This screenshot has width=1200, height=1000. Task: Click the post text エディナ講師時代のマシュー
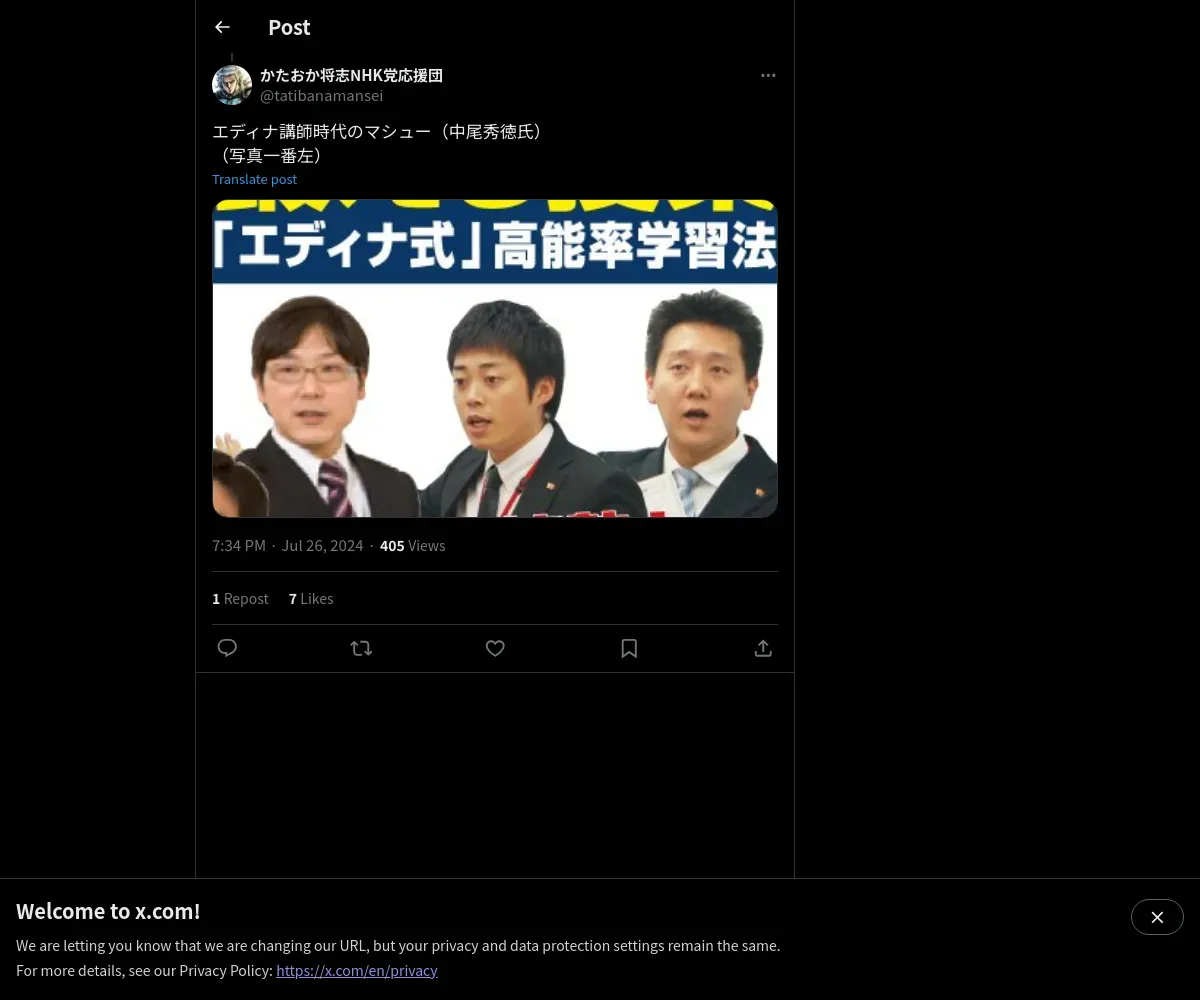(321, 131)
